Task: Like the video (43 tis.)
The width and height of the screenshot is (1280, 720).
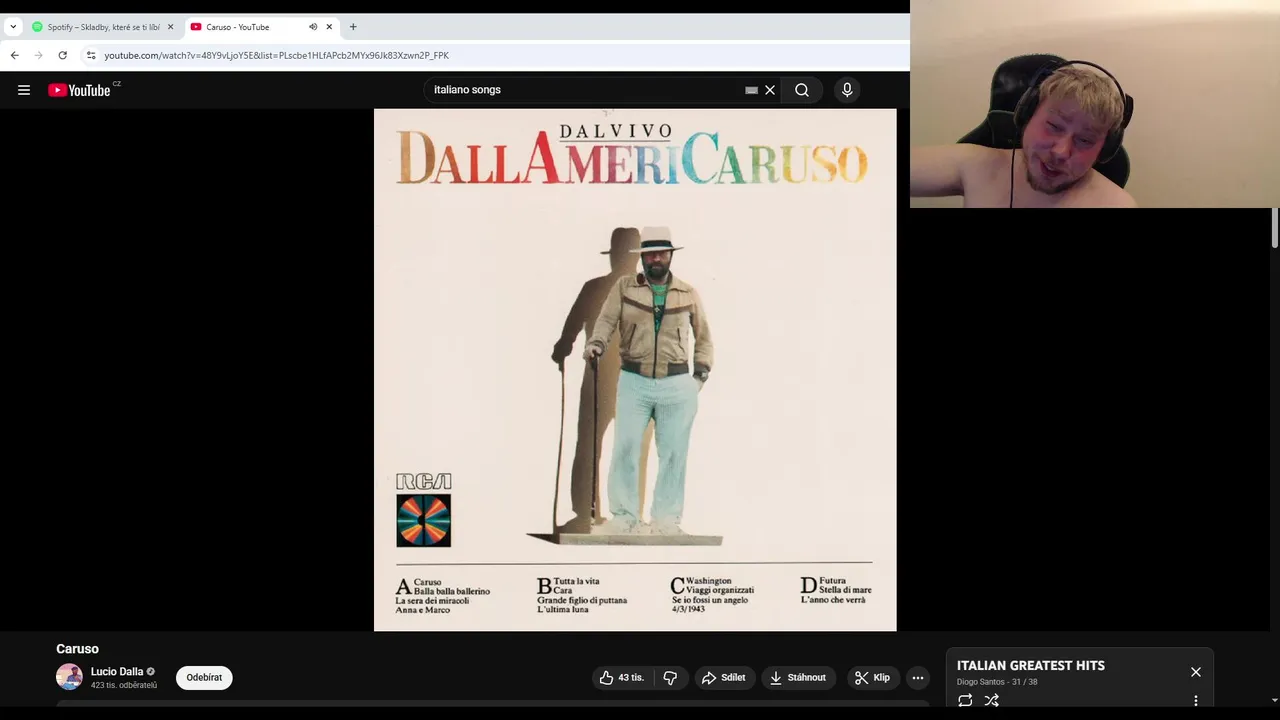Action: [621, 678]
